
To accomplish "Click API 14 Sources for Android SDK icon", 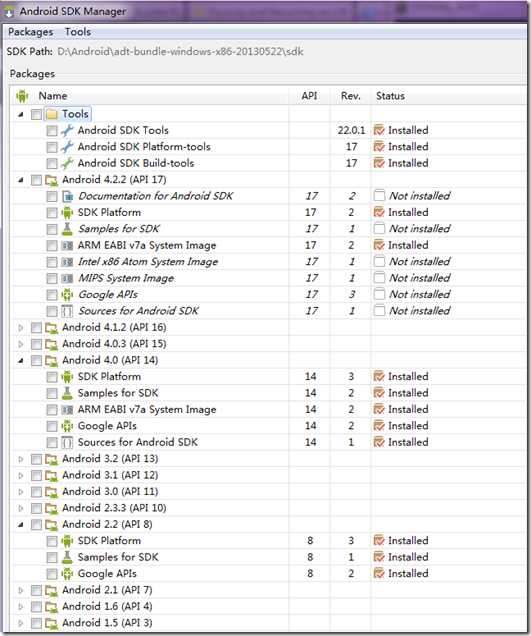I will 67,442.
